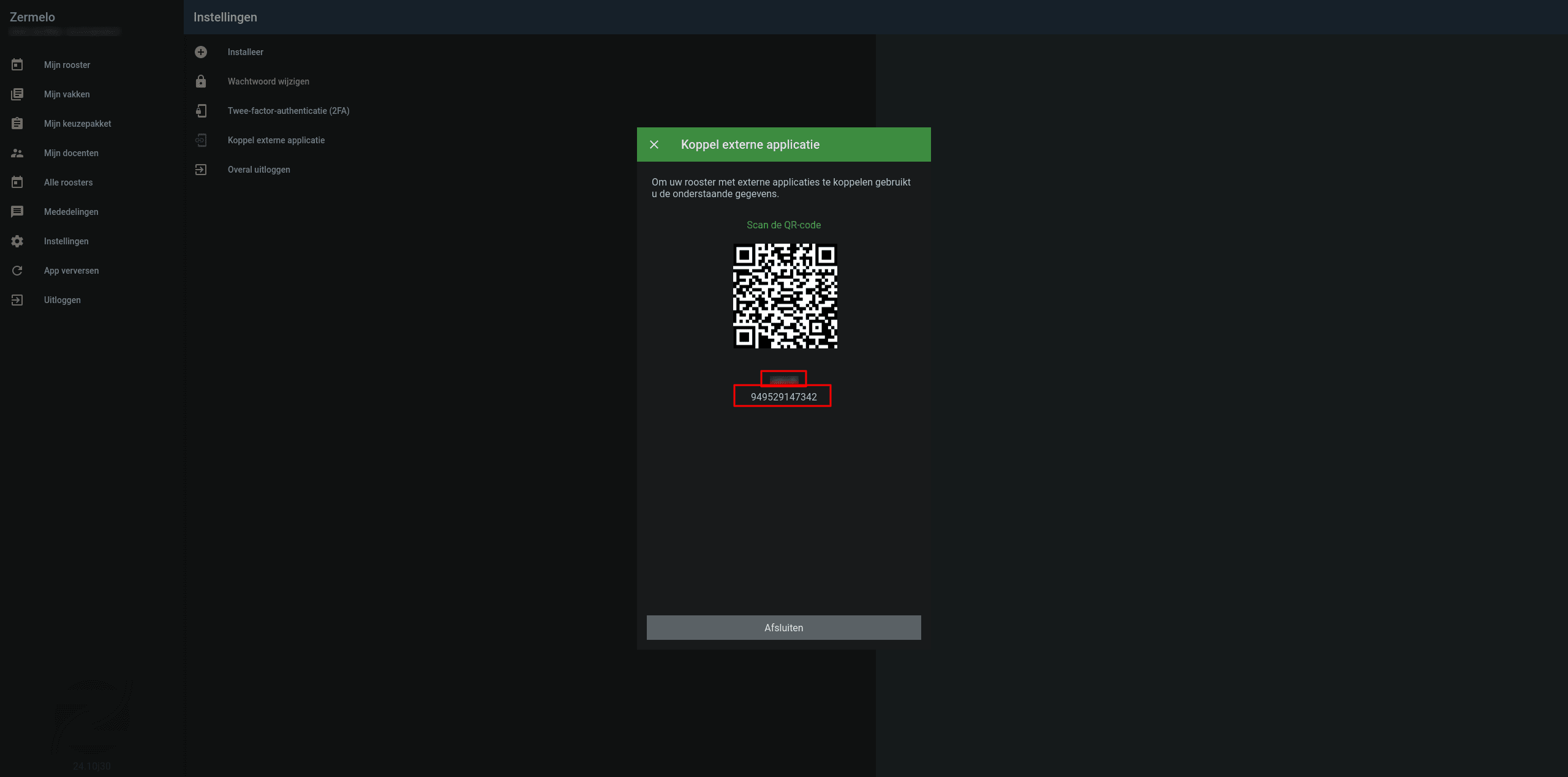Click the books icon beside Mijn vakken
This screenshot has height=777, width=1568.
[x=17, y=94]
